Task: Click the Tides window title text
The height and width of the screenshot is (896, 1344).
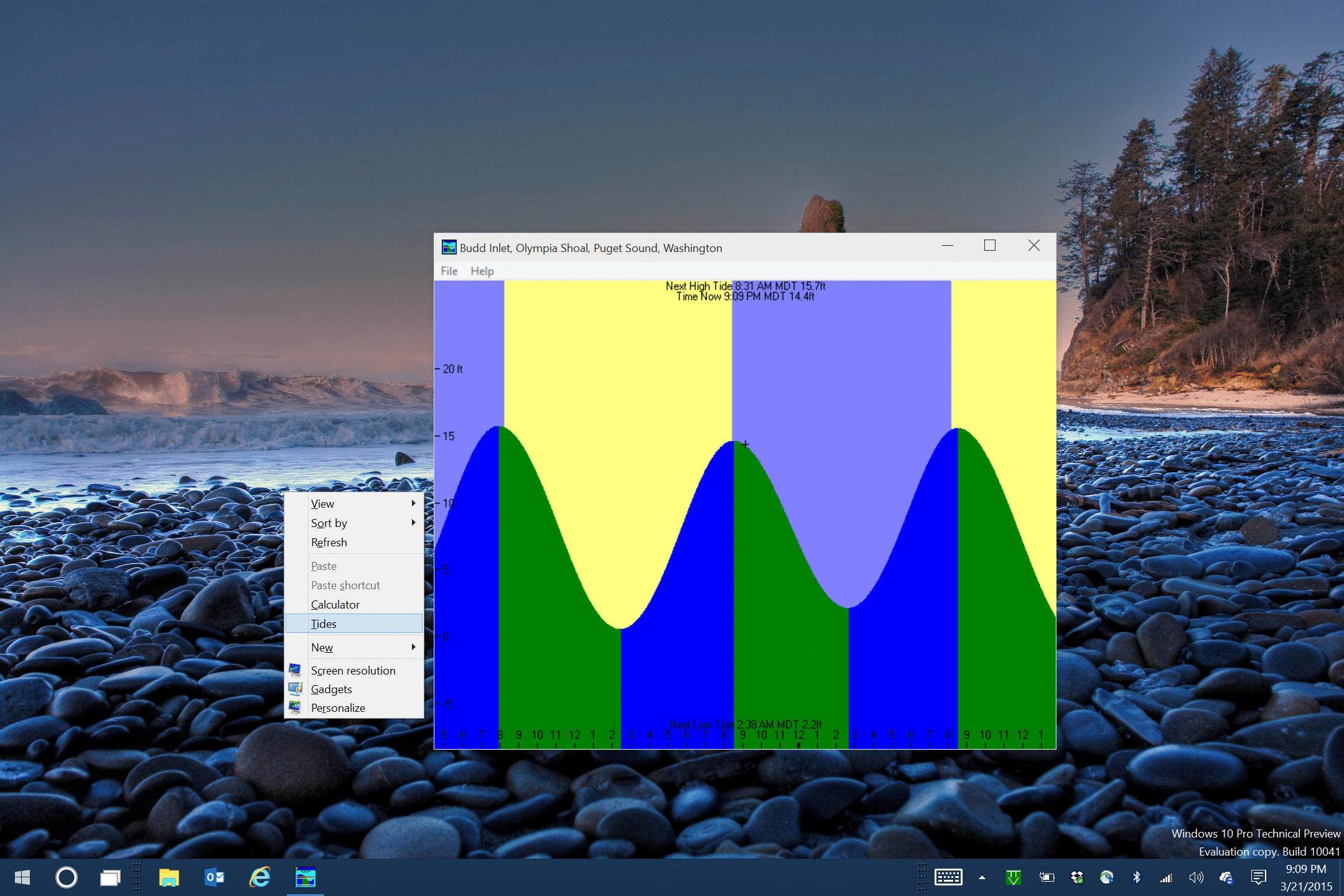Action: click(591, 248)
